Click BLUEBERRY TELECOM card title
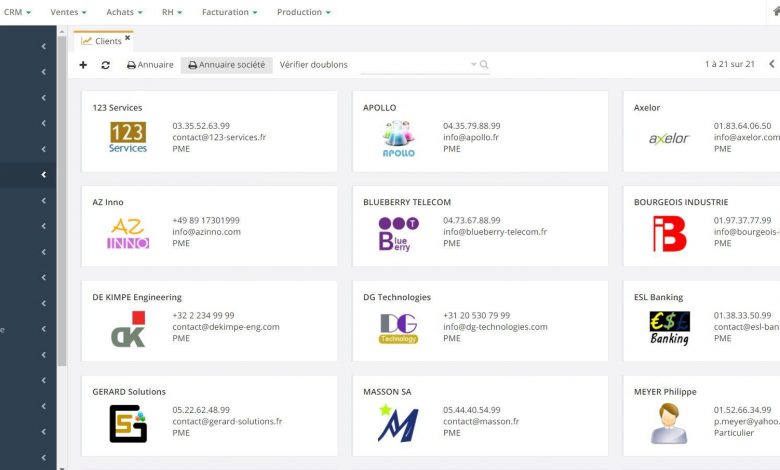 pyautogui.click(x=407, y=202)
